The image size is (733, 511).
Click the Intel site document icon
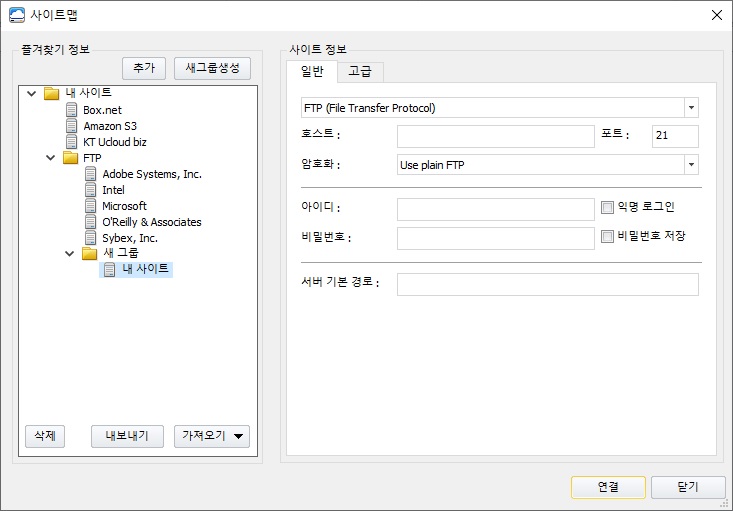click(91, 190)
